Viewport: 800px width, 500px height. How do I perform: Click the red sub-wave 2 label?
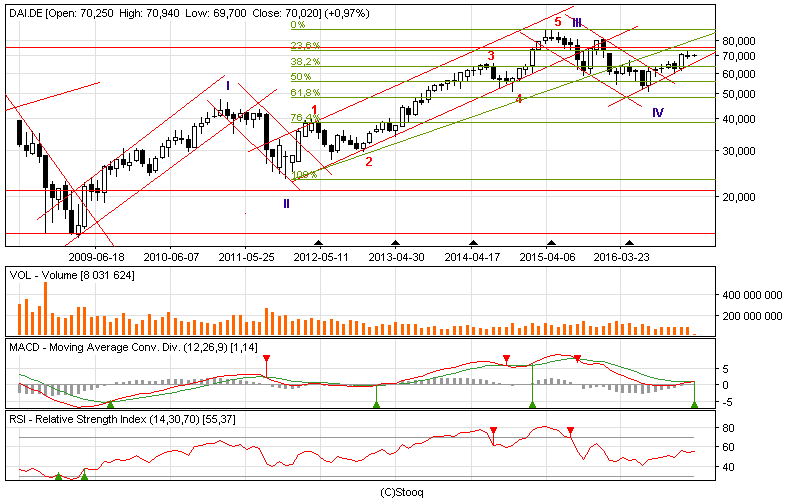369,162
